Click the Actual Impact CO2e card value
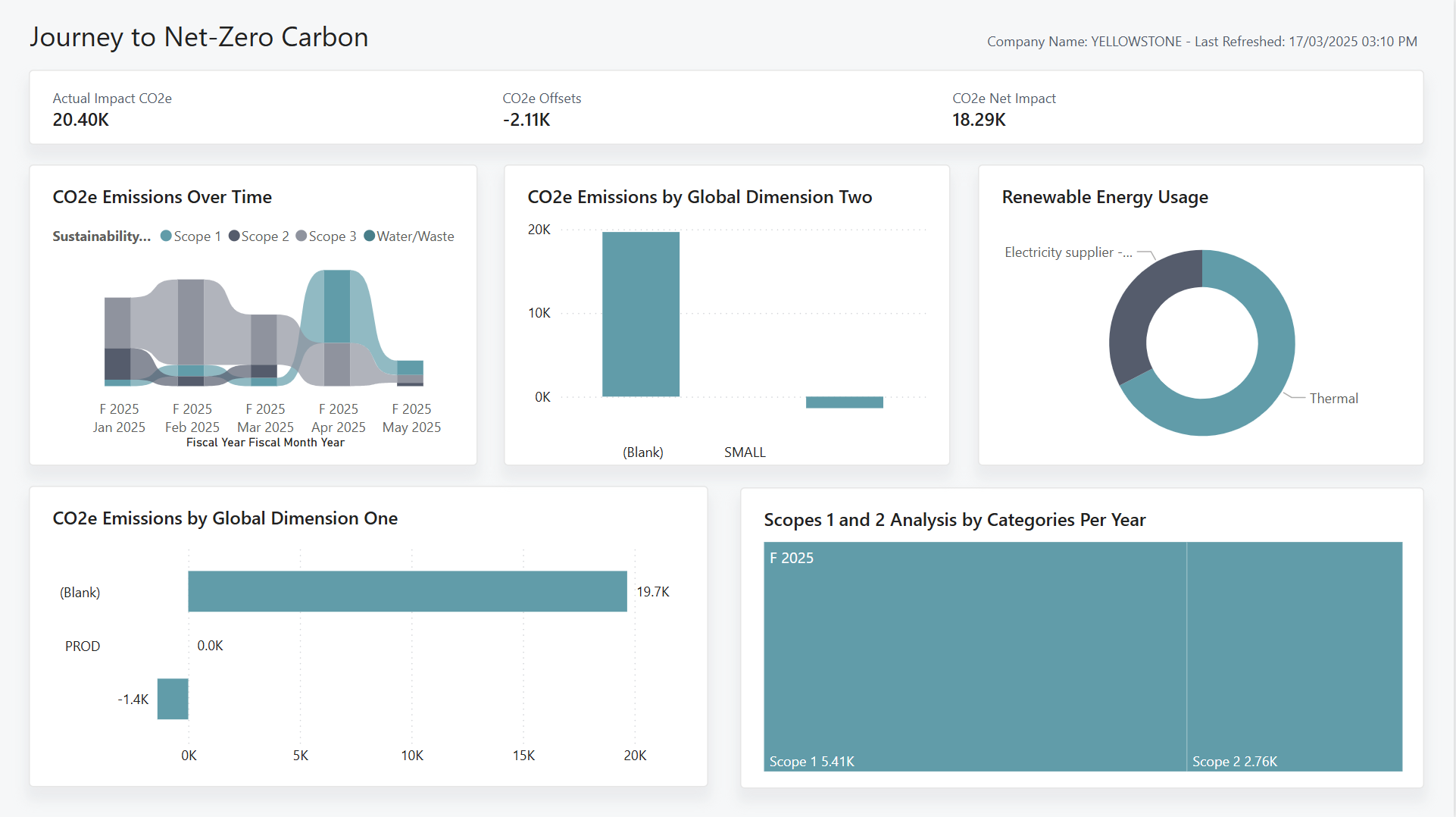Screen dimensions: 1456x817 (81, 120)
